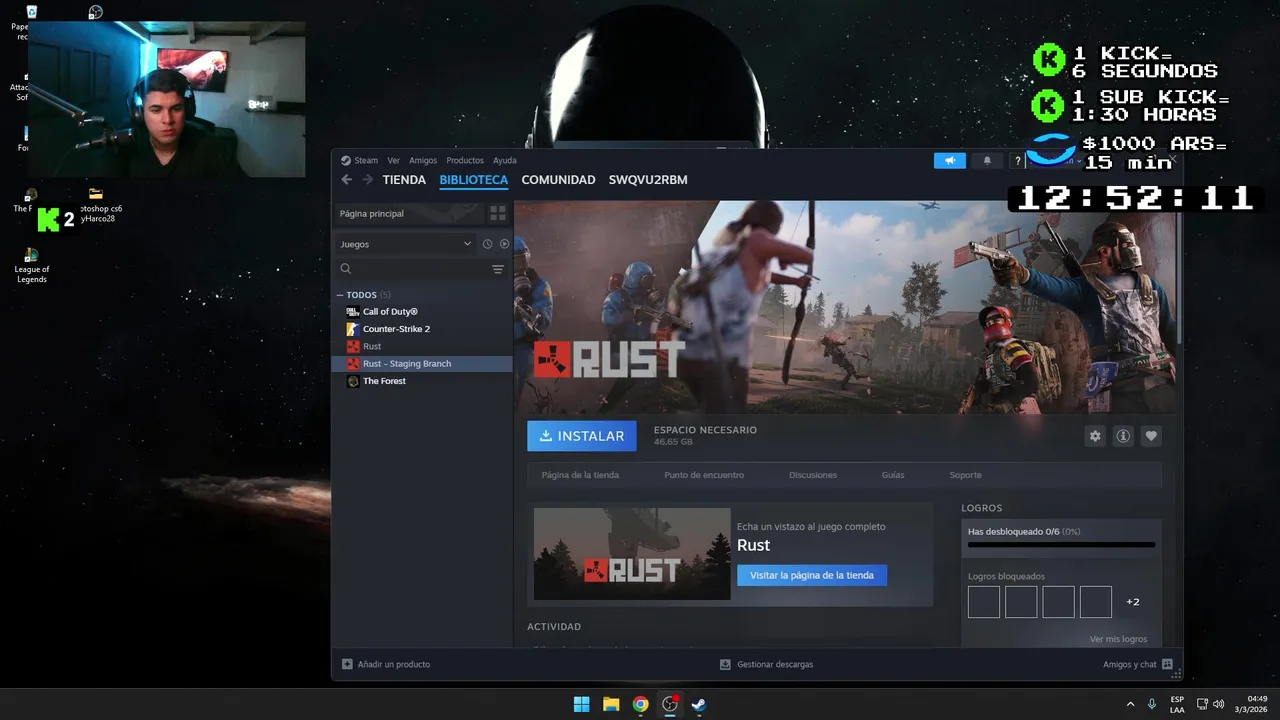Open Ver mis logros link

click(x=1118, y=639)
